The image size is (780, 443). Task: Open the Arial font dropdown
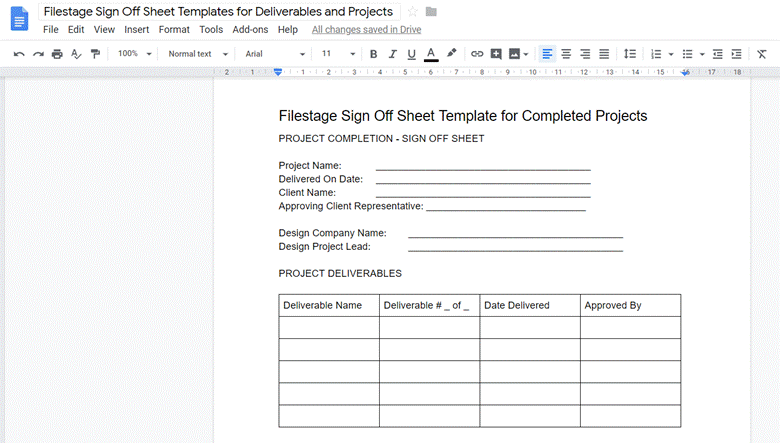coord(275,54)
